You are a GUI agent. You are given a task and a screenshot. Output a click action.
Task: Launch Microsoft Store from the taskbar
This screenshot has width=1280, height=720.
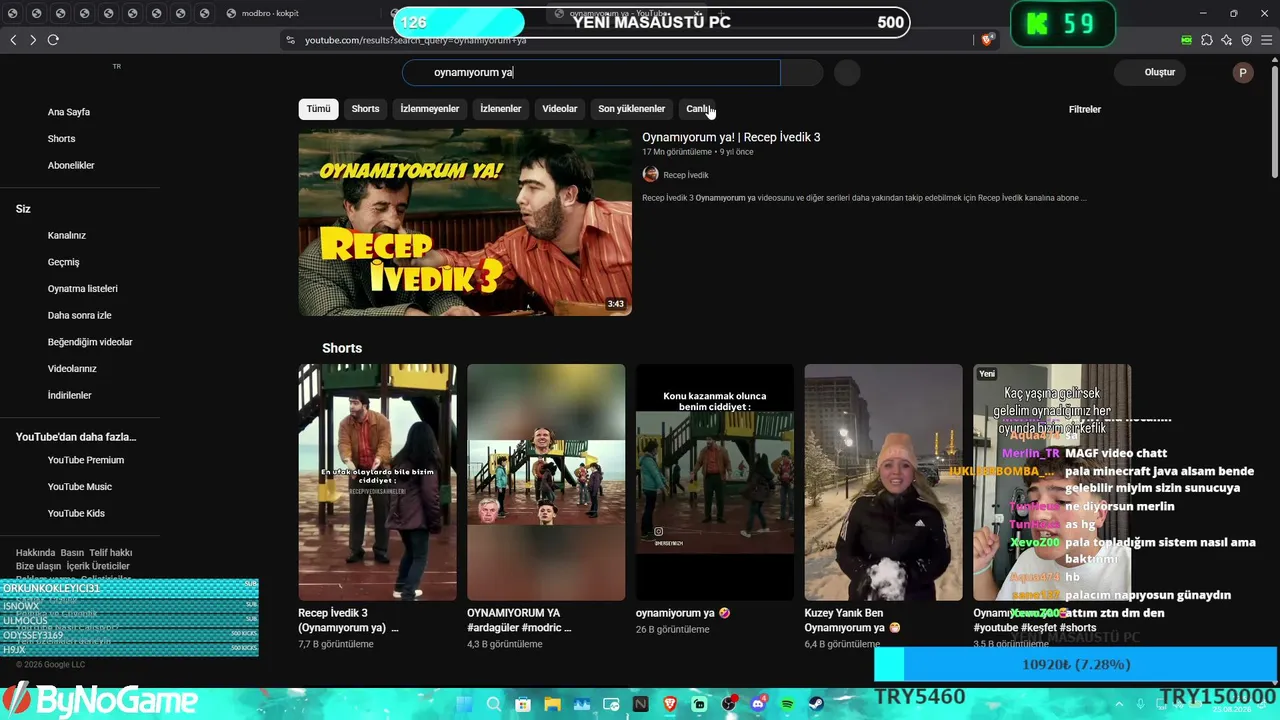coord(523,704)
